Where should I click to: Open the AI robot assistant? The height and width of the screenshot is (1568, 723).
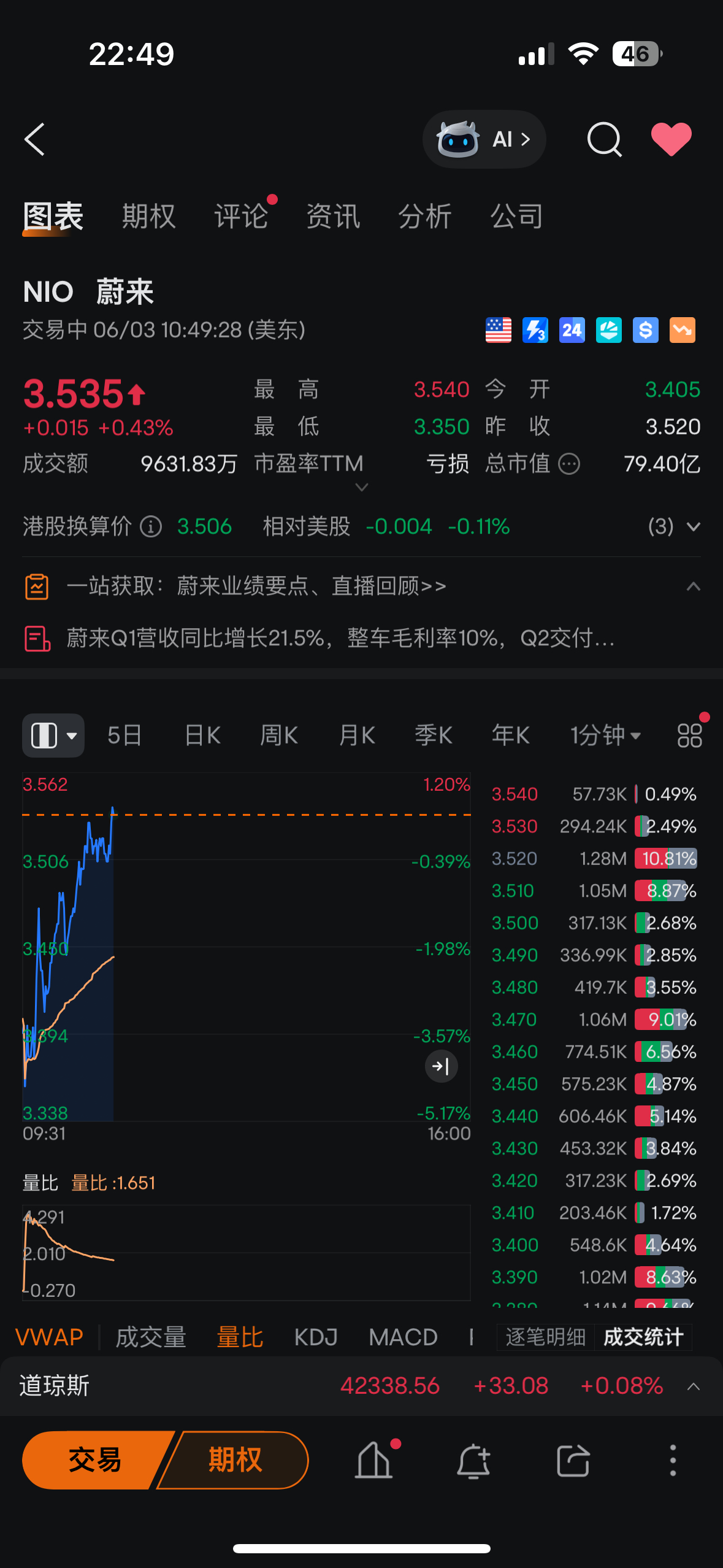point(484,139)
